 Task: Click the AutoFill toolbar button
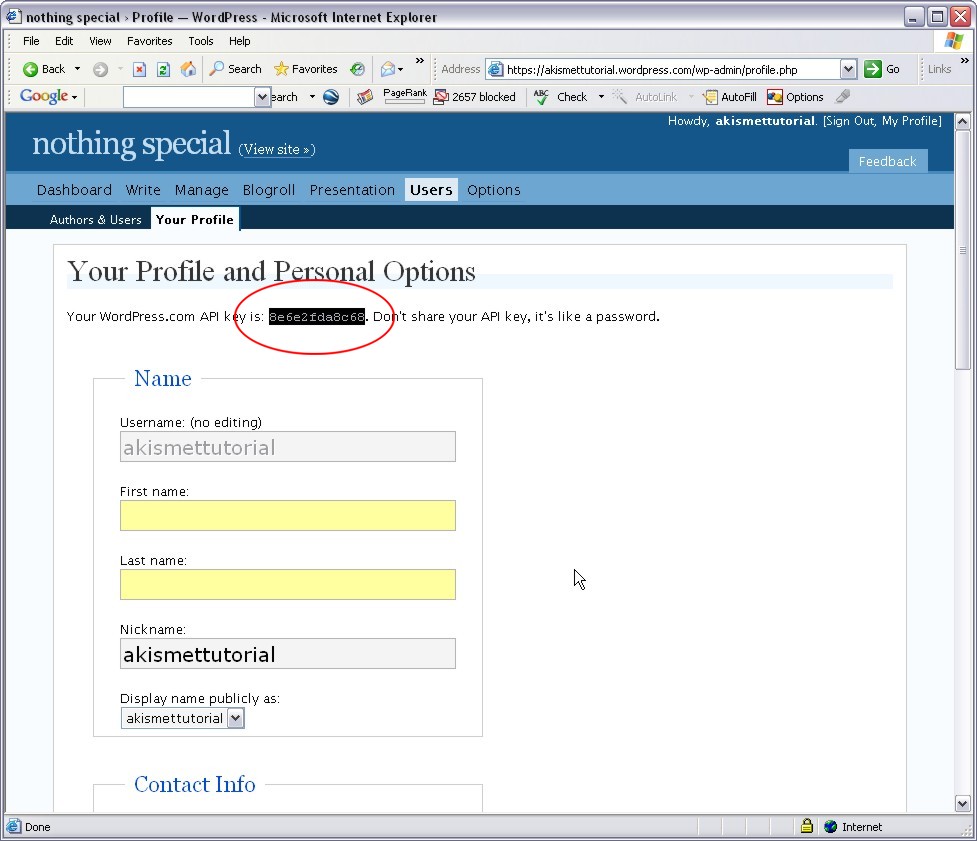729,97
